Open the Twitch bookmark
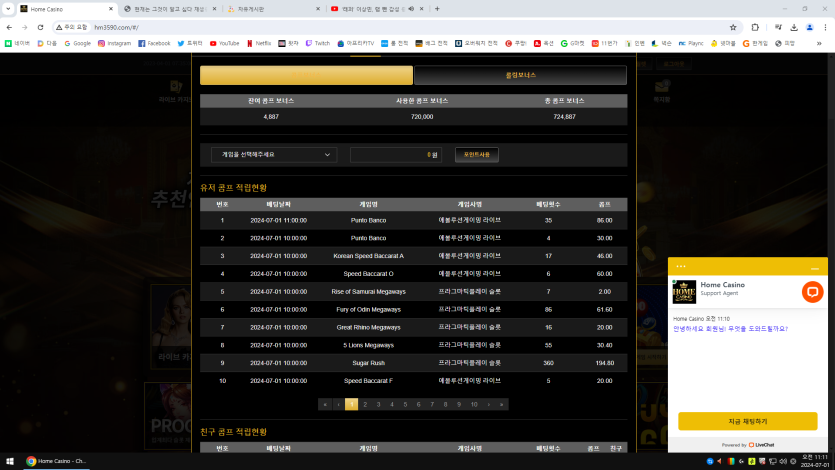The image size is (835, 470). click(317, 43)
